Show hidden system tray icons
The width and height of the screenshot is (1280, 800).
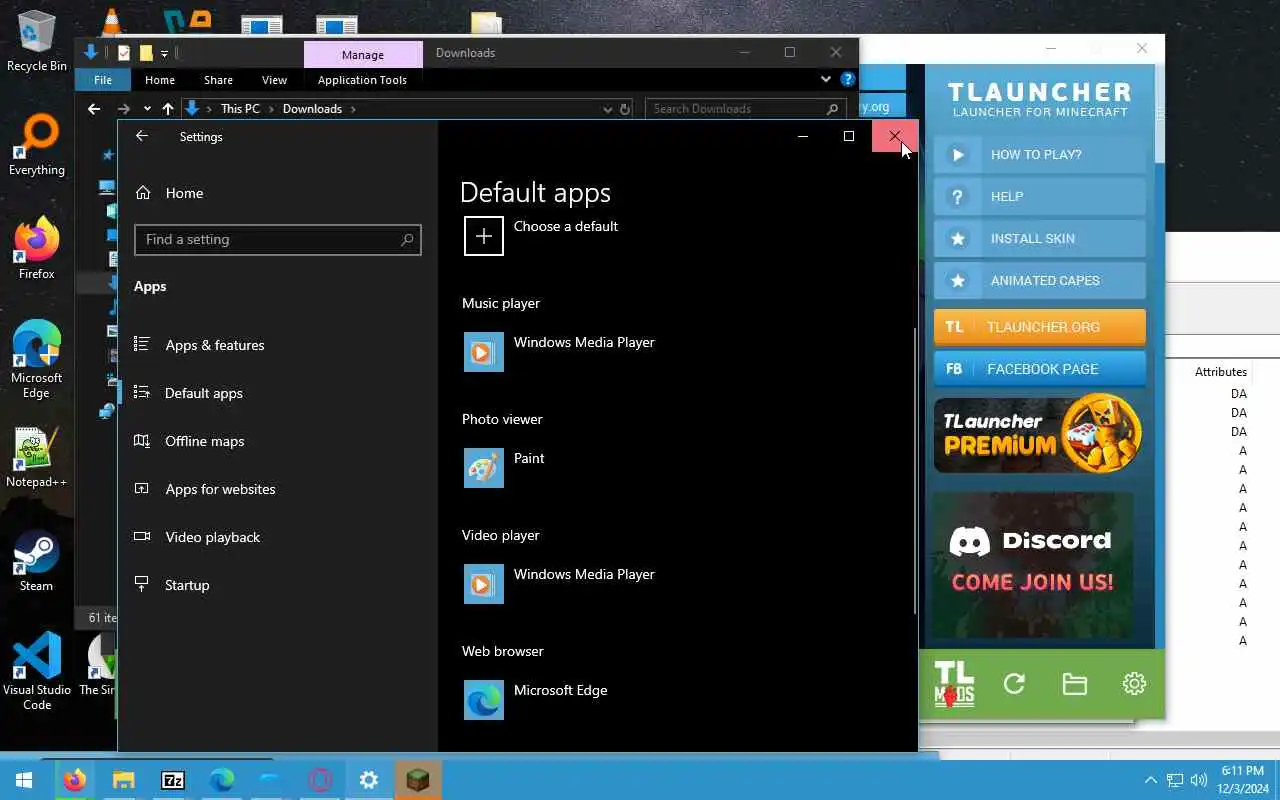(1150, 780)
